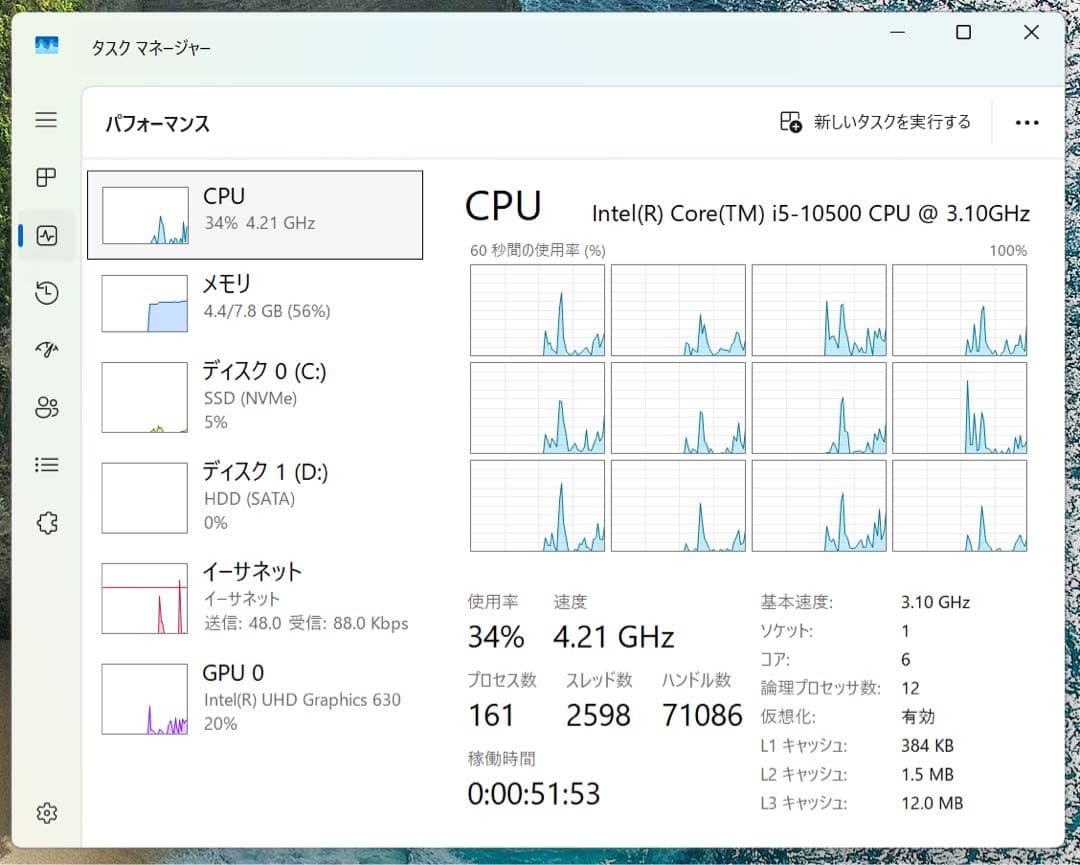Select the GPU 0 performance panel
This screenshot has height=865, width=1080.
pyautogui.click(x=255, y=697)
